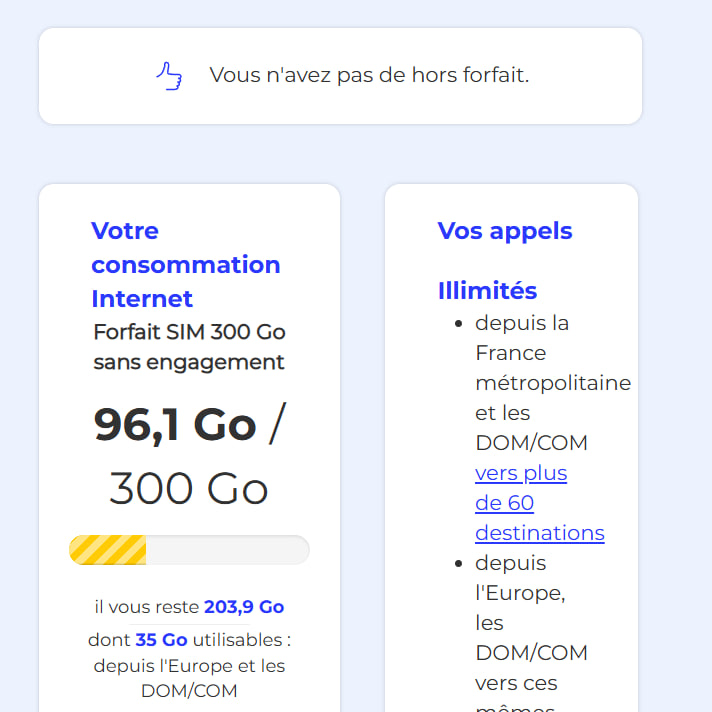The image size is (712, 712).
Task: Click the "203,9 Go" remaining data value
Action: (x=244, y=607)
